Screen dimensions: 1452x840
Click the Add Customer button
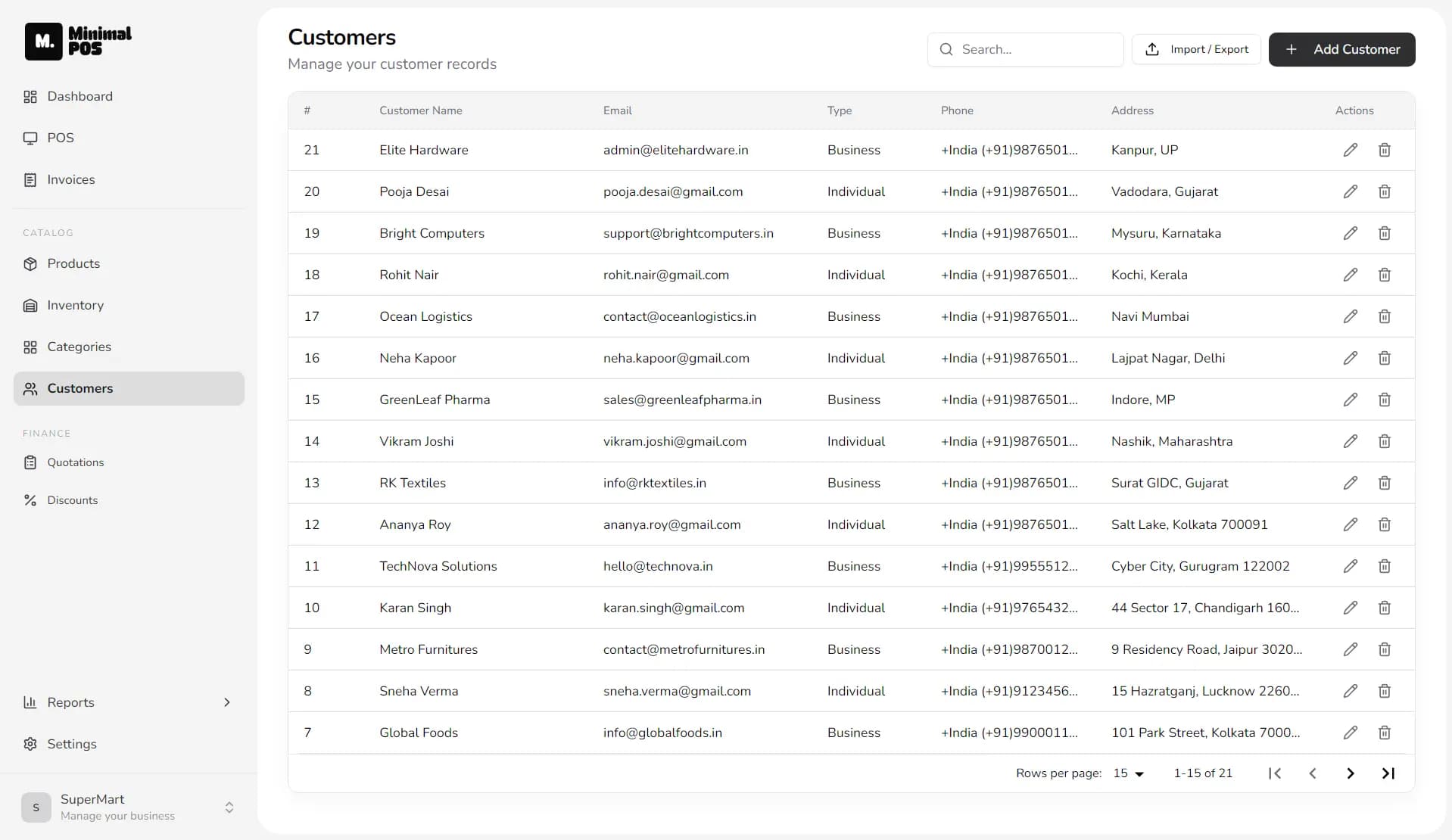[x=1341, y=49]
